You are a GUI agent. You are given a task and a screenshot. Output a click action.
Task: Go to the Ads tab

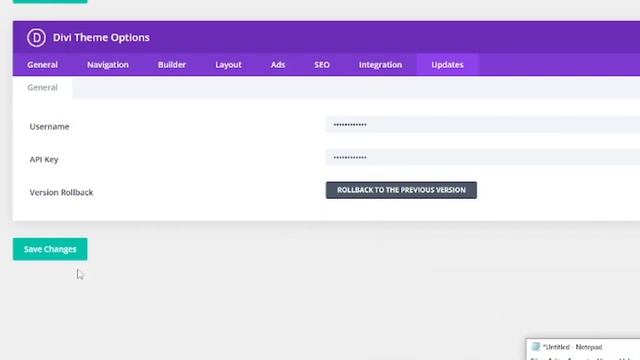[x=278, y=64]
